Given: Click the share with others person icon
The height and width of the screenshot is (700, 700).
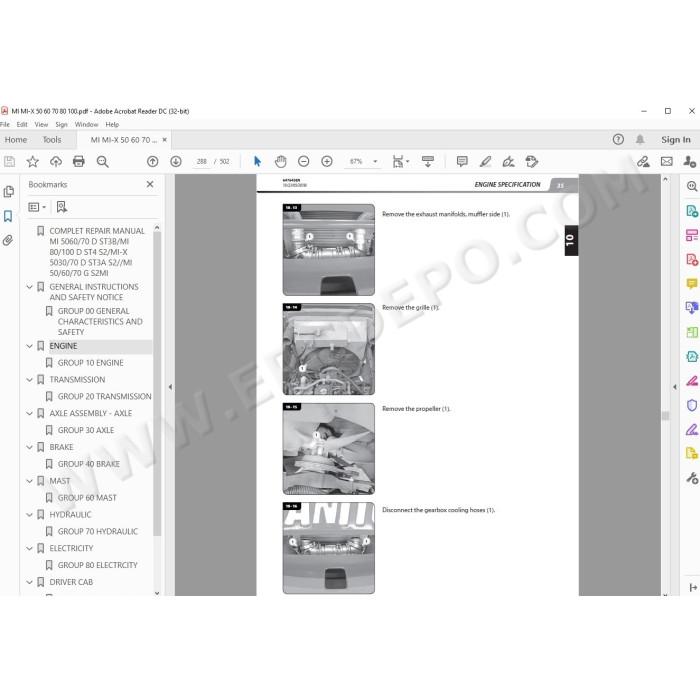Looking at the screenshot, I should pyautogui.click(x=689, y=162).
